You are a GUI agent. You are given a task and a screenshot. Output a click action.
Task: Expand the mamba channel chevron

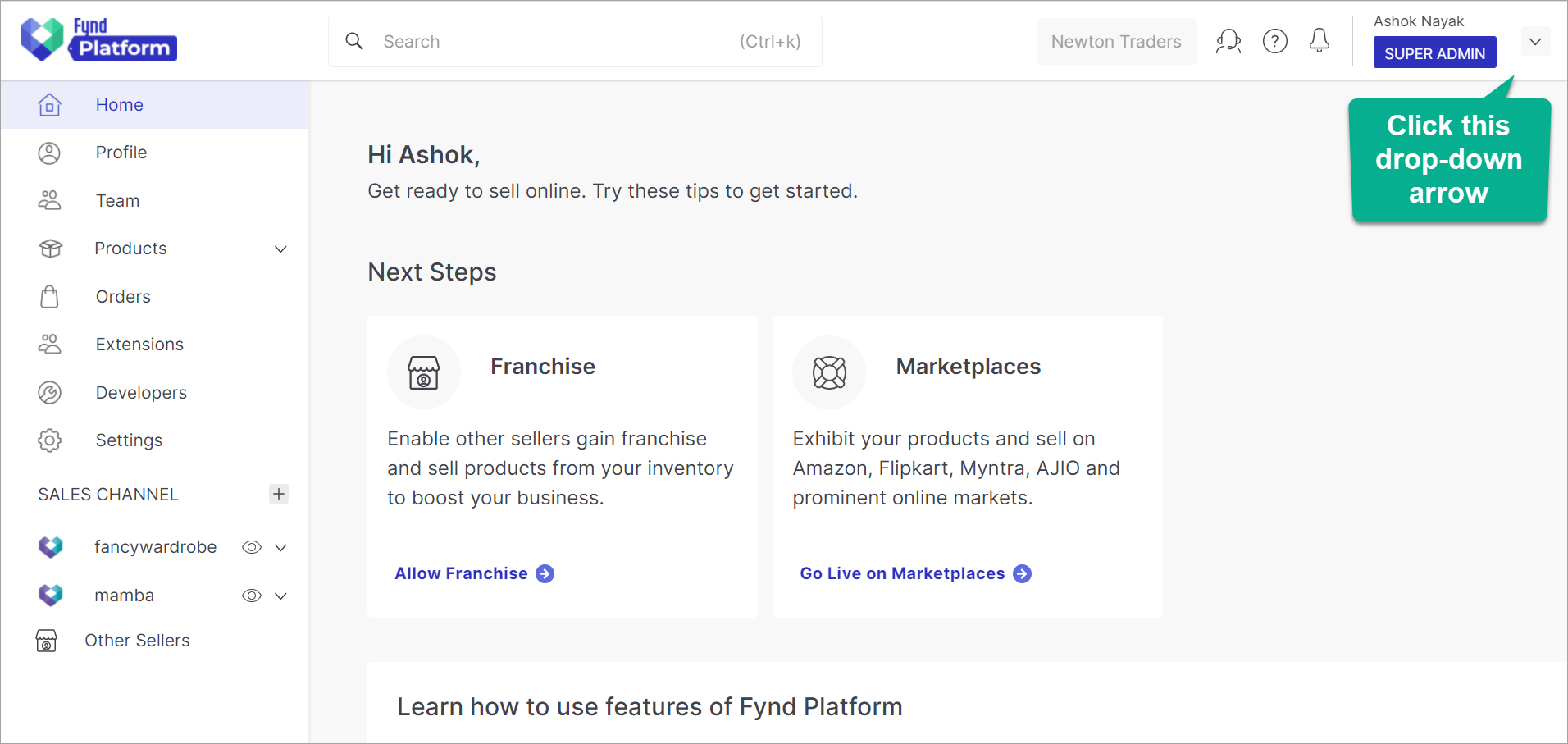coord(280,596)
